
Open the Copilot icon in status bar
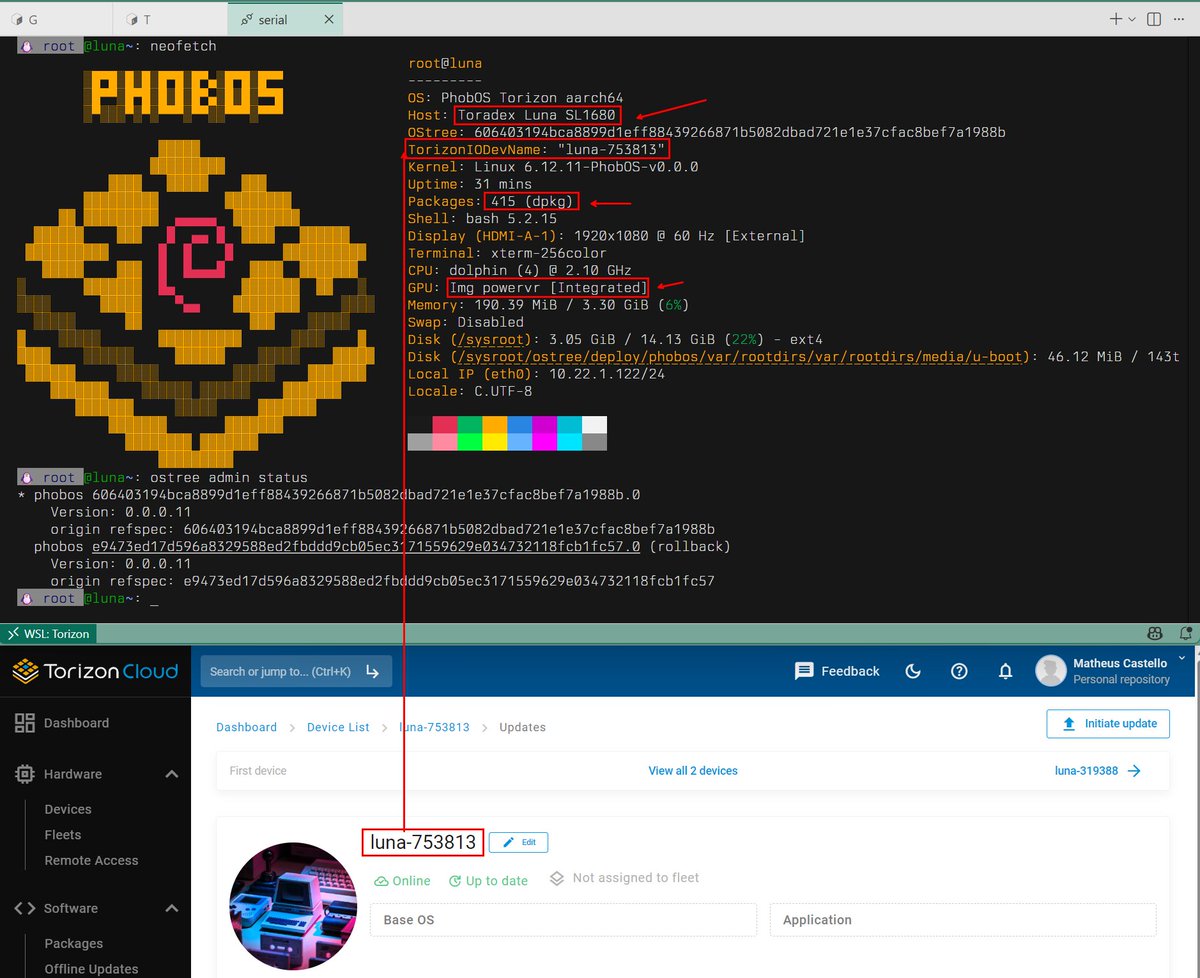point(1154,633)
